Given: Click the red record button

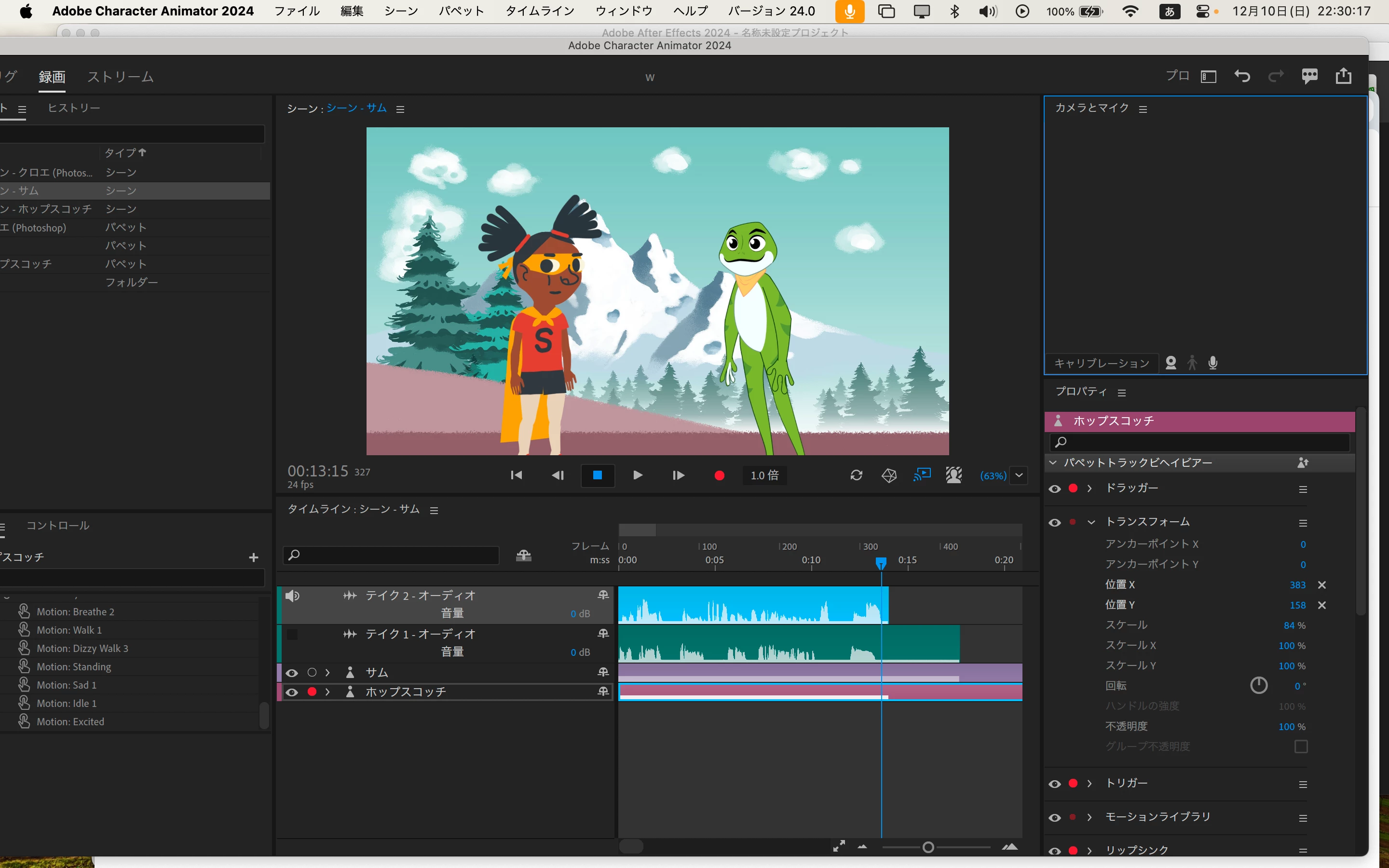Looking at the screenshot, I should pyautogui.click(x=719, y=475).
